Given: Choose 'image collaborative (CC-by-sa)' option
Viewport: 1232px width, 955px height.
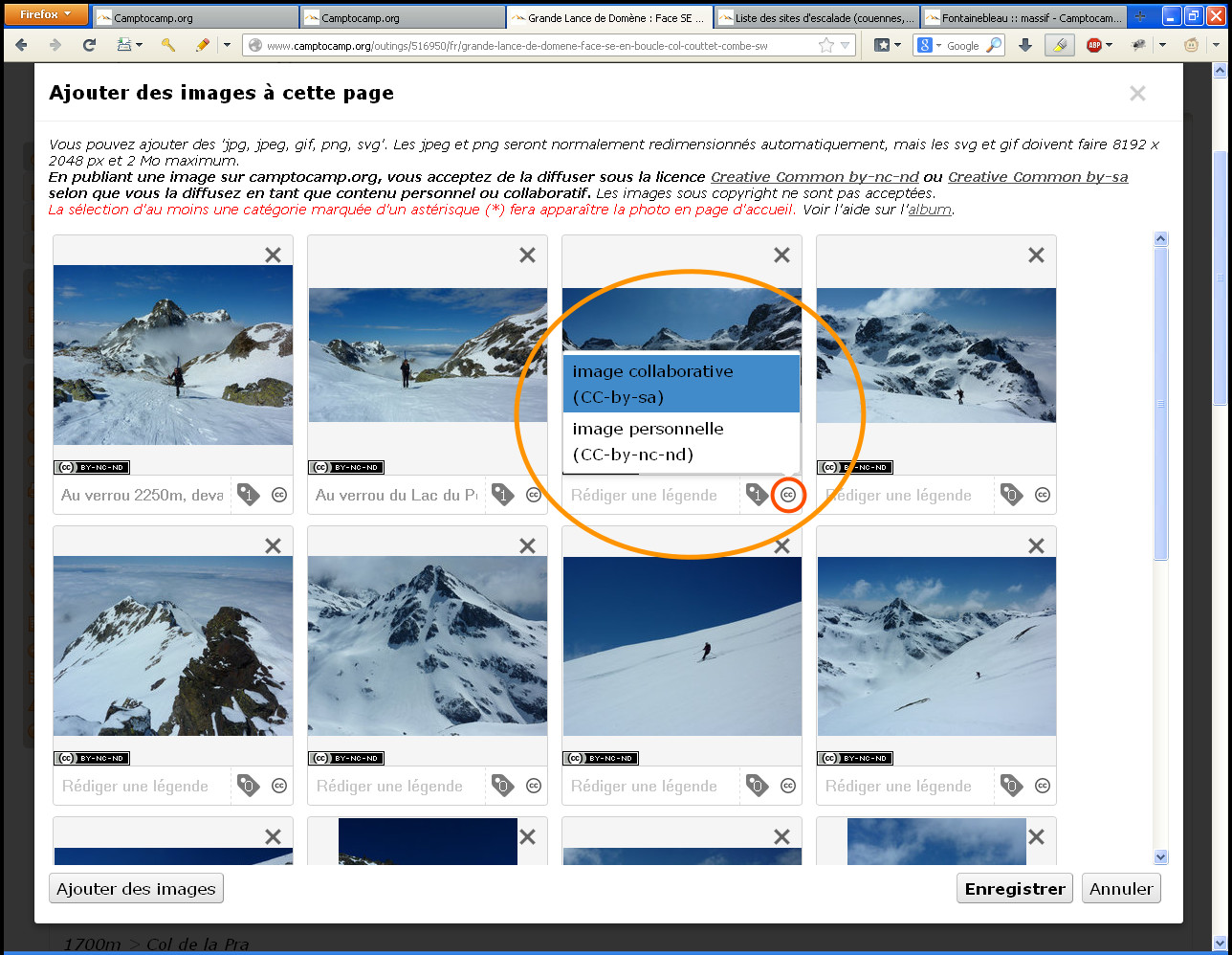Looking at the screenshot, I should tap(681, 384).
